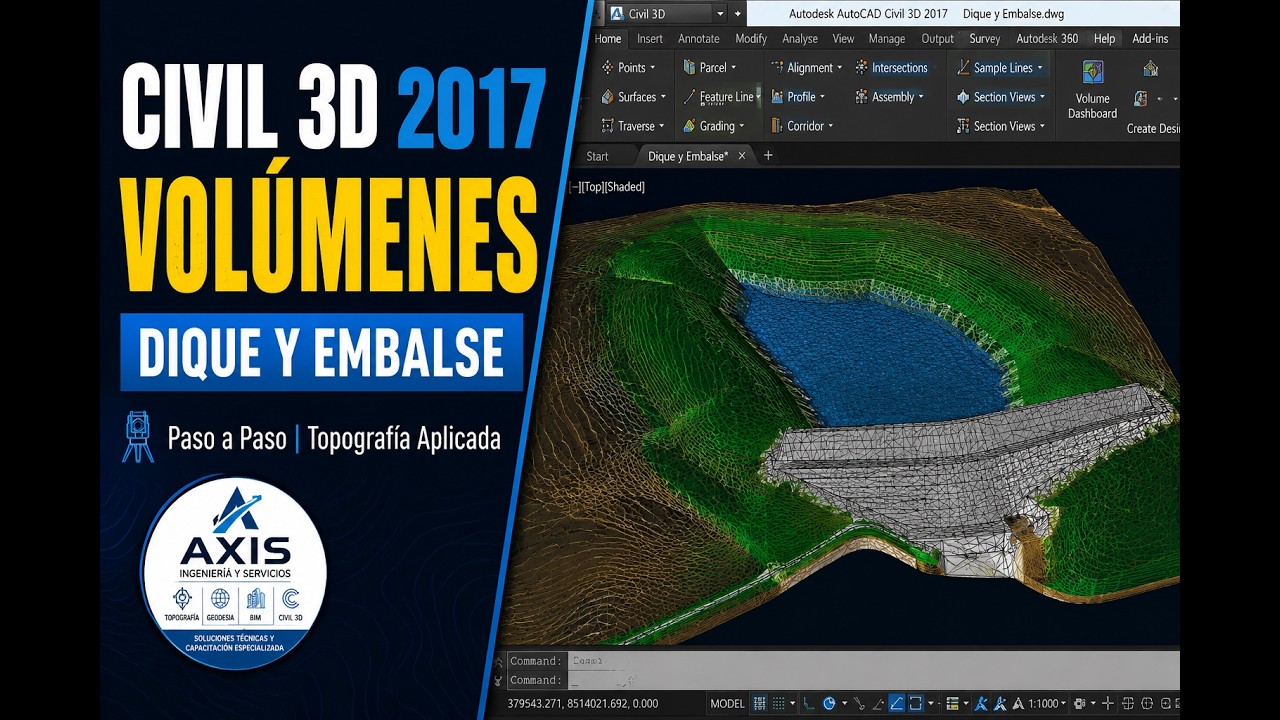1280x720 pixels.
Task: Open the Surfaces tool in the ribbon
Action: coord(636,97)
